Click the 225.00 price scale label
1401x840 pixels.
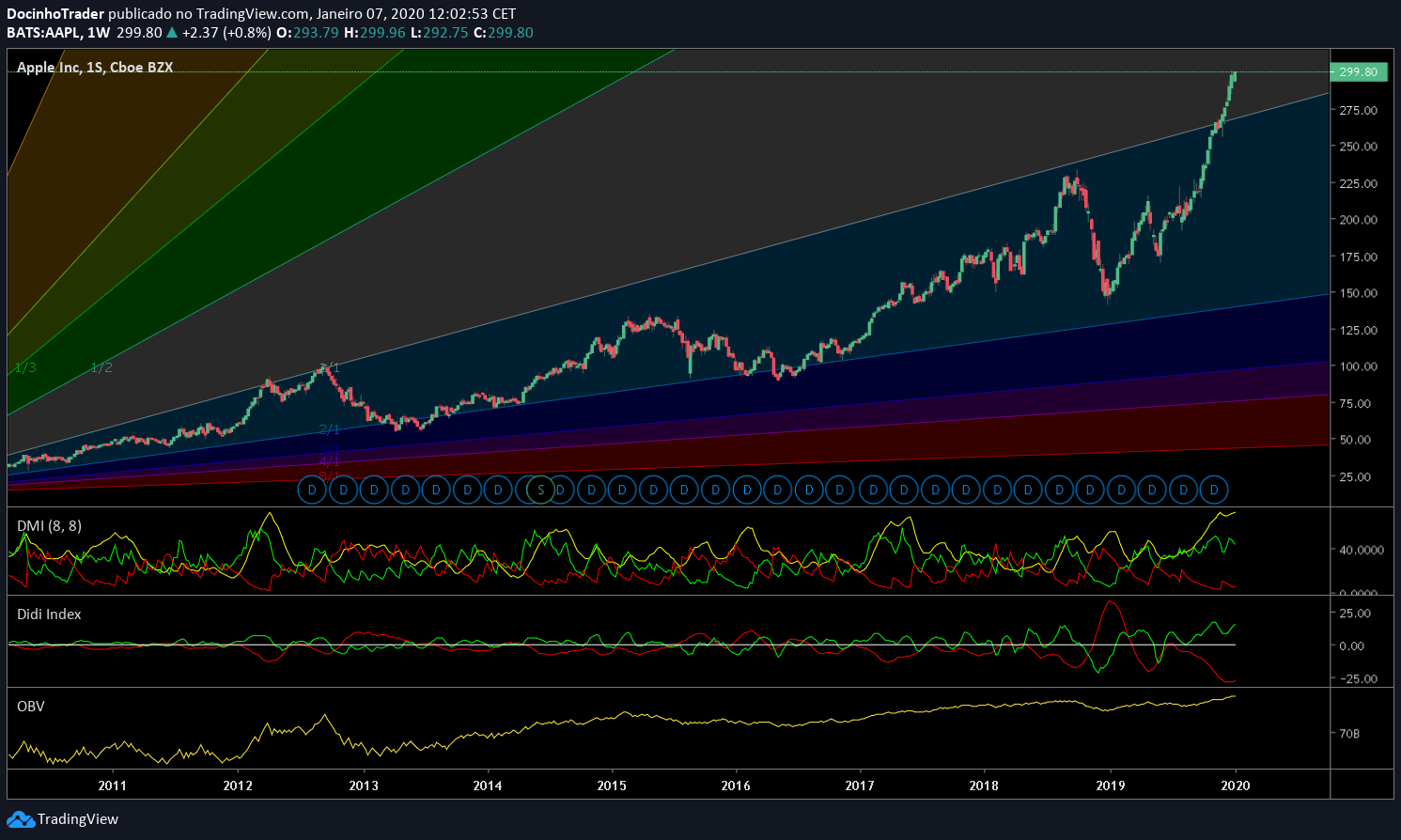tap(1359, 184)
